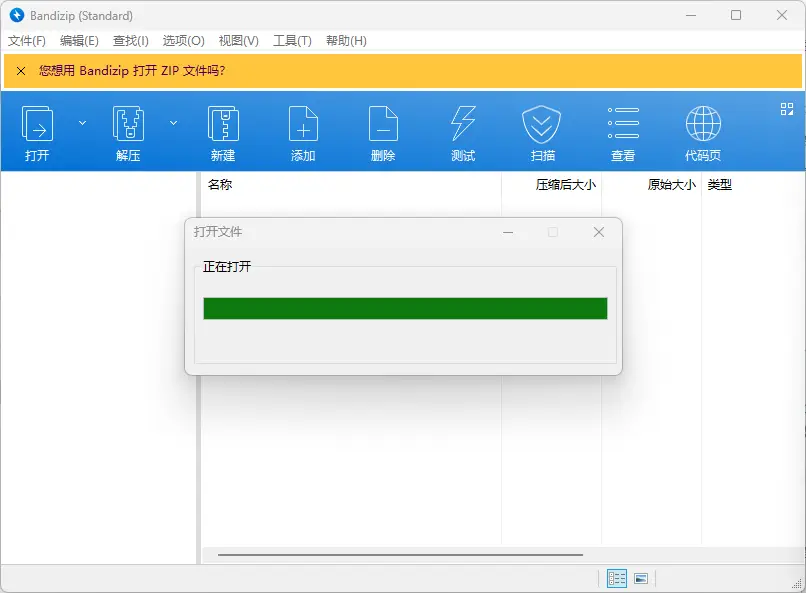Open the 帮助(H) menu
The height and width of the screenshot is (593, 806).
[x=346, y=41]
